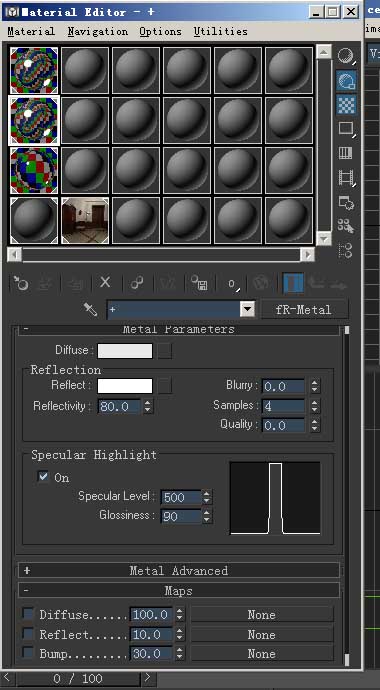Click the white Reflect color swatch
The image size is (380, 690).
[125, 386]
